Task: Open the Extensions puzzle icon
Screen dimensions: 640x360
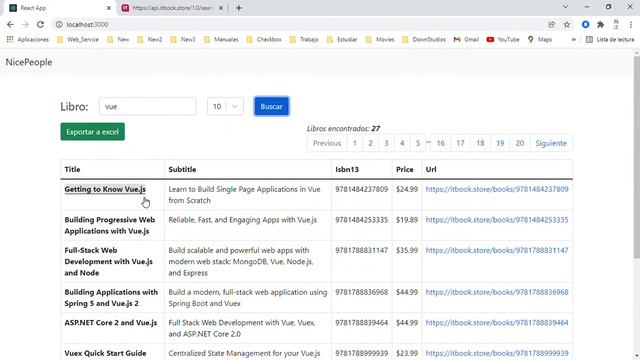Action: point(600,24)
